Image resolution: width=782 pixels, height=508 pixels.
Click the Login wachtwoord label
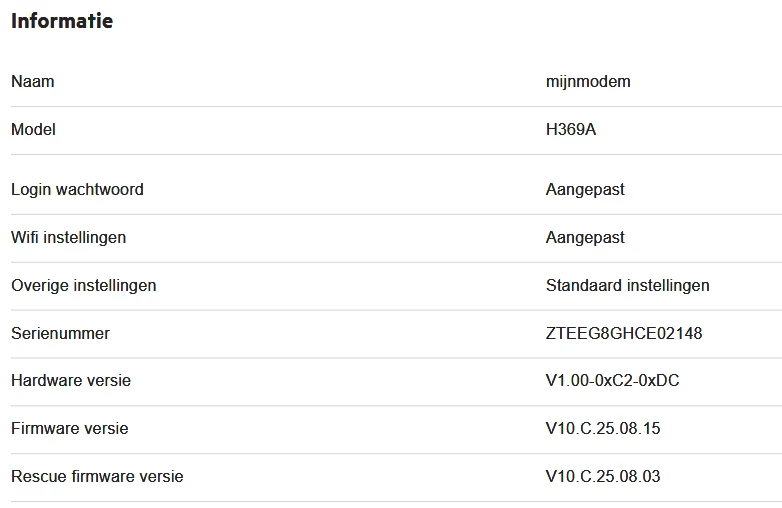77,189
